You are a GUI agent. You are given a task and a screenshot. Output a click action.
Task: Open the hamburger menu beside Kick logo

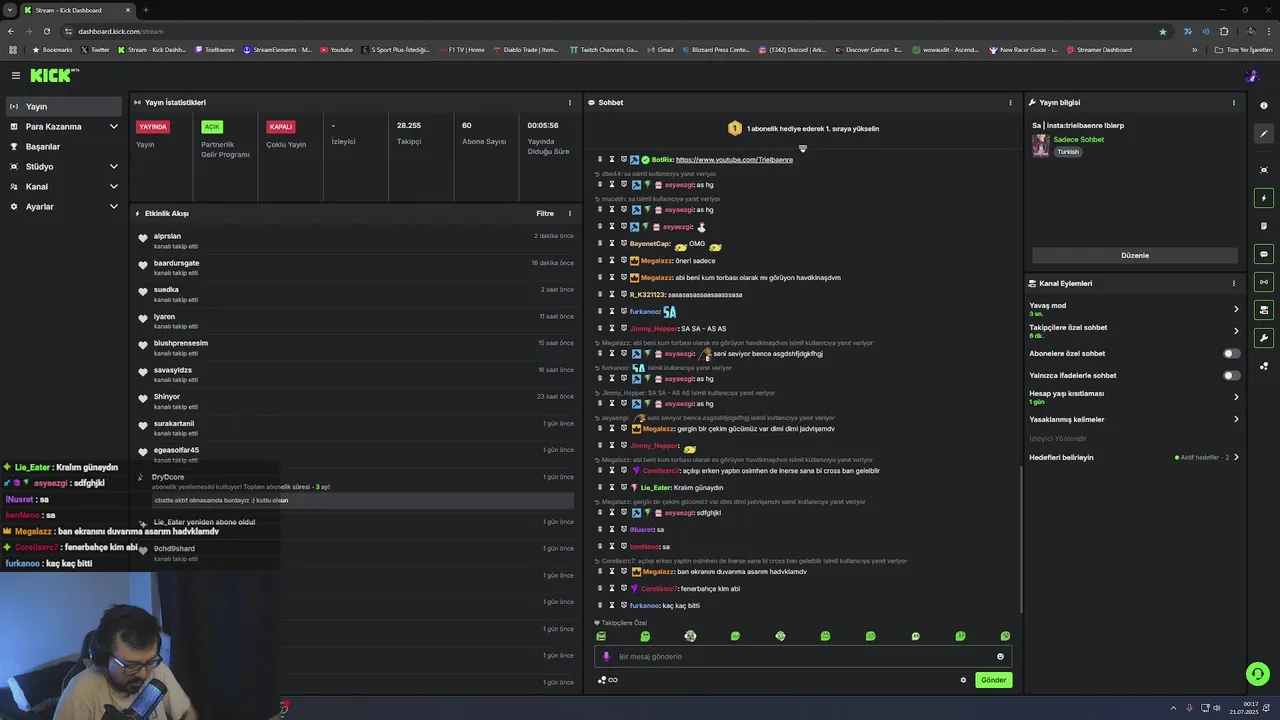coord(15,75)
